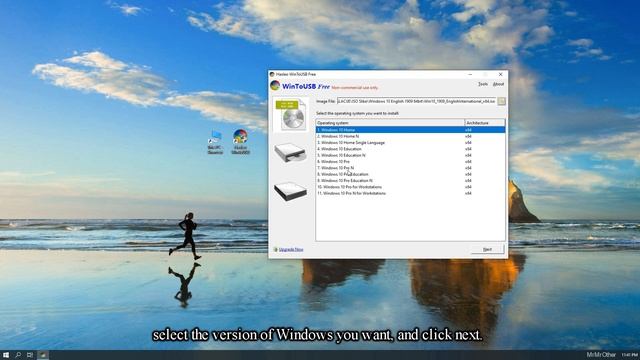The image size is (640, 360).
Task: Click the taskbar clock
Action: click(630, 355)
